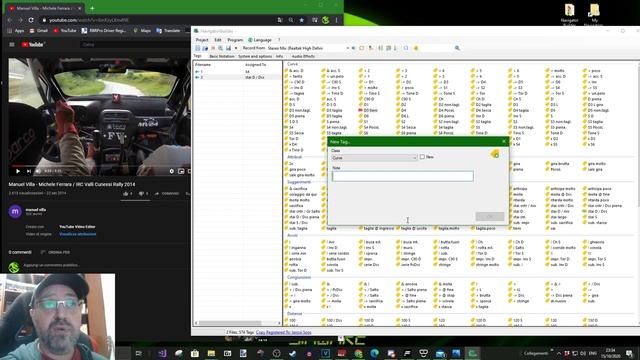Open the Record From device dropdown
640x360 pixels.
click(347, 48)
